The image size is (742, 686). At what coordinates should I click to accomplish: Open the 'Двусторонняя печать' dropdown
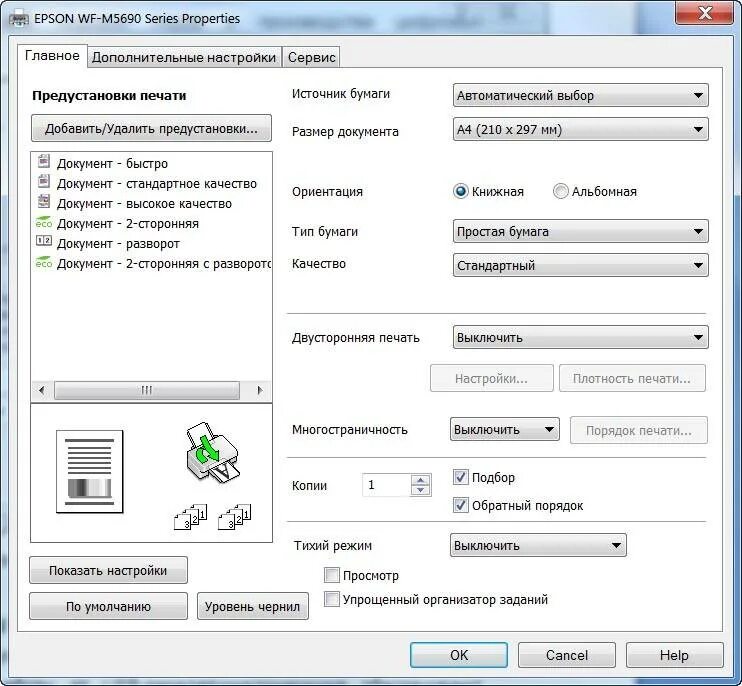[x=581, y=337]
